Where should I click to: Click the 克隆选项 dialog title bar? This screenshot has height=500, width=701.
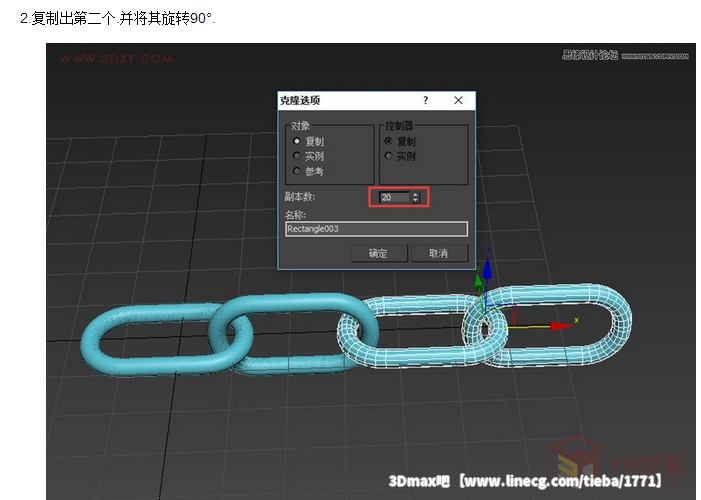(x=340, y=101)
